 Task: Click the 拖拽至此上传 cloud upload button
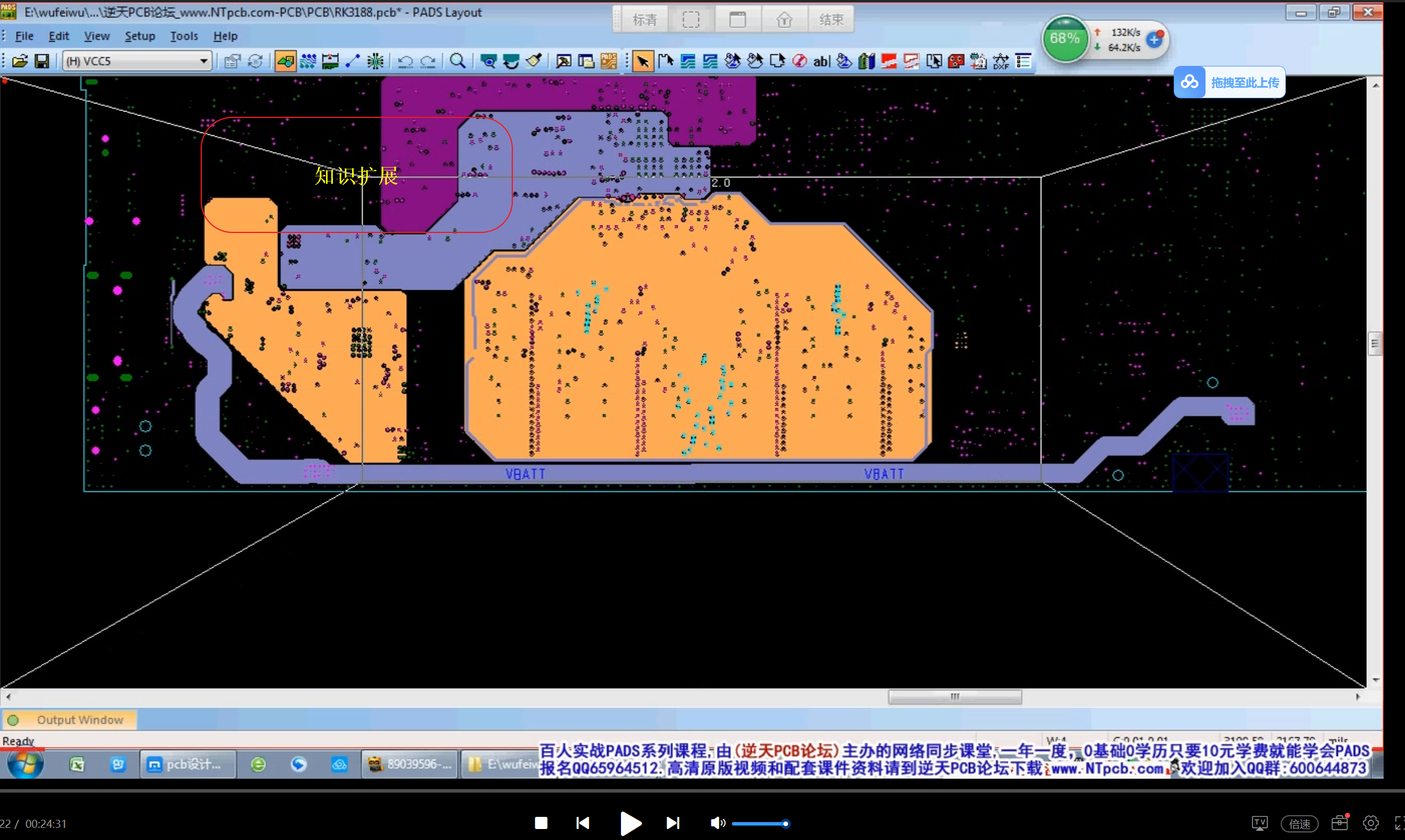1230,82
